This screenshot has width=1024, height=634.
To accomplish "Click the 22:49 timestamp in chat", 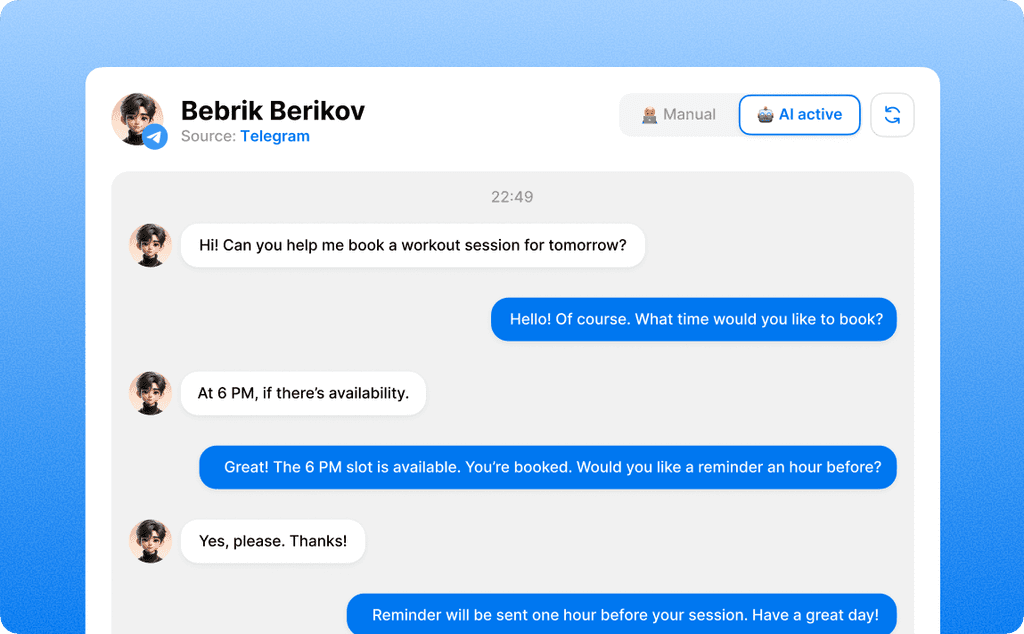I will (x=512, y=197).
